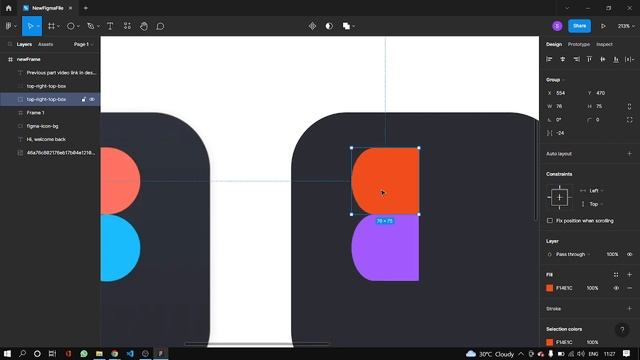640x360 pixels.
Task: Toggle constrain proportions link
Action: click(x=629, y=106)
